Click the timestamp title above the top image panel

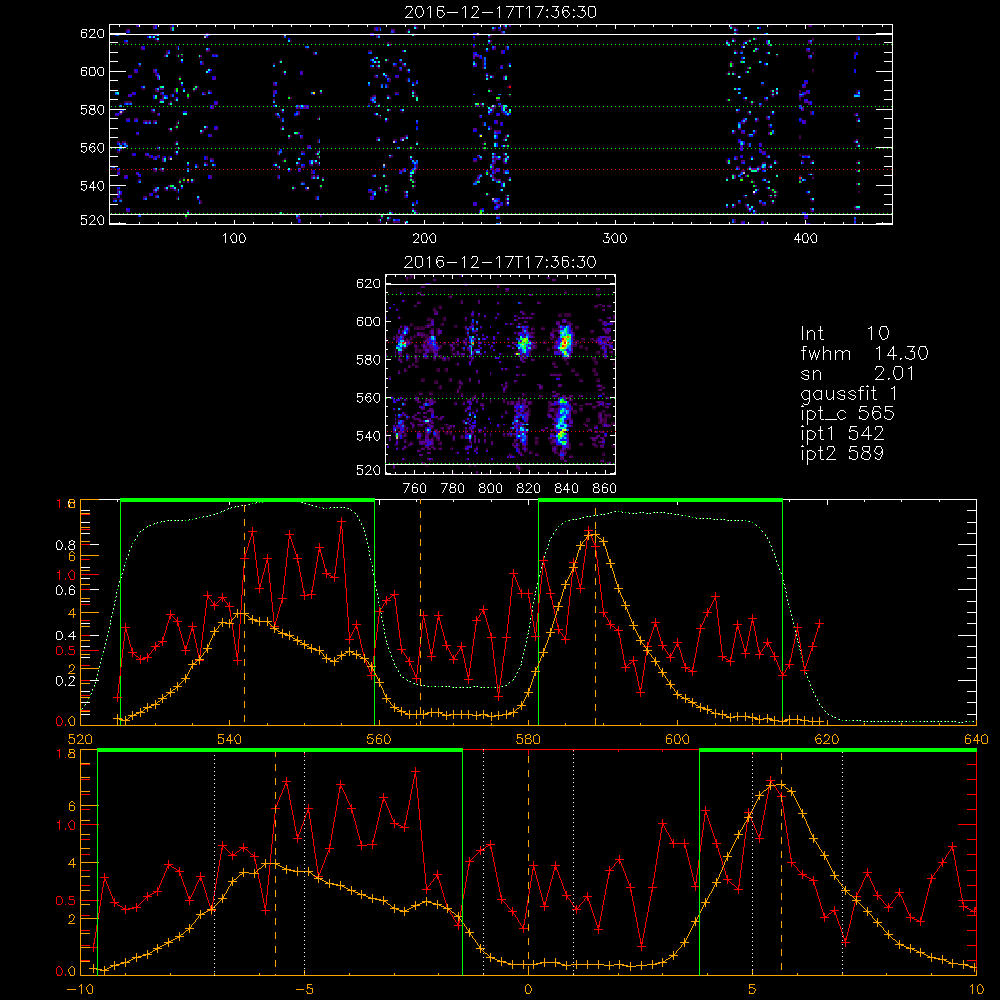[x=501, y=12]
